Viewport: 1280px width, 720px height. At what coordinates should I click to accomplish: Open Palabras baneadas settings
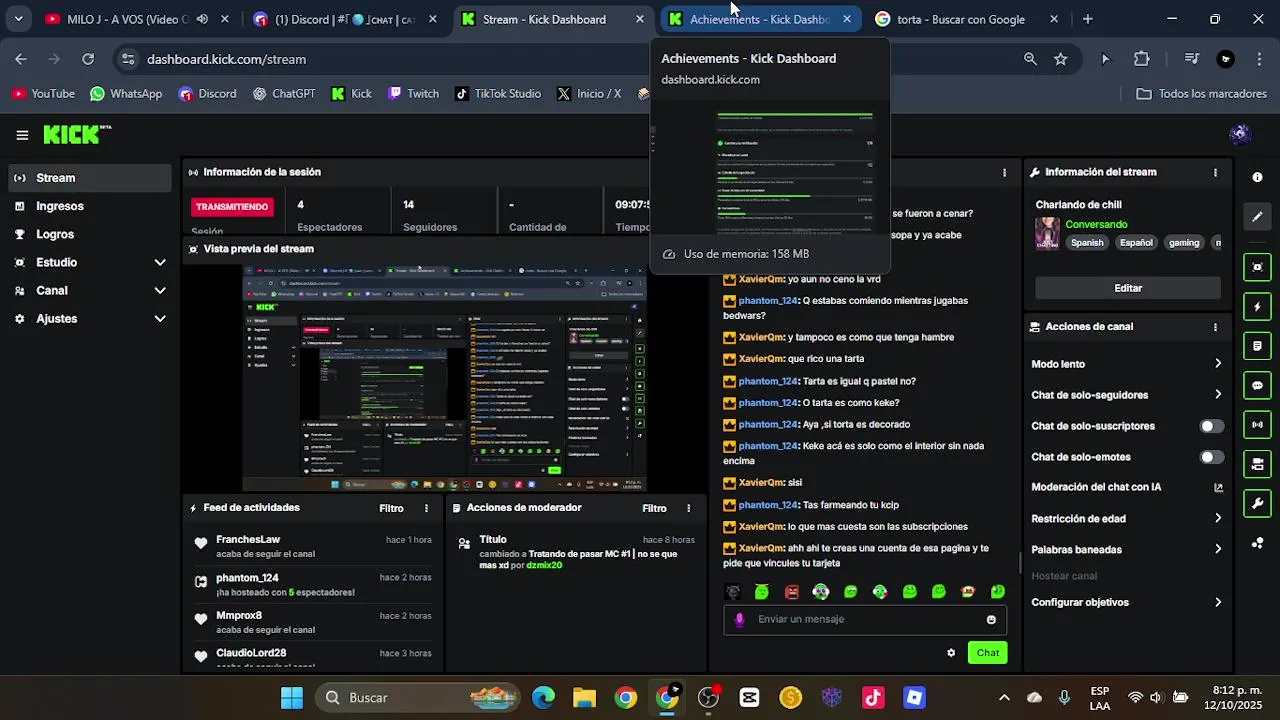[x=1127, y=550]
